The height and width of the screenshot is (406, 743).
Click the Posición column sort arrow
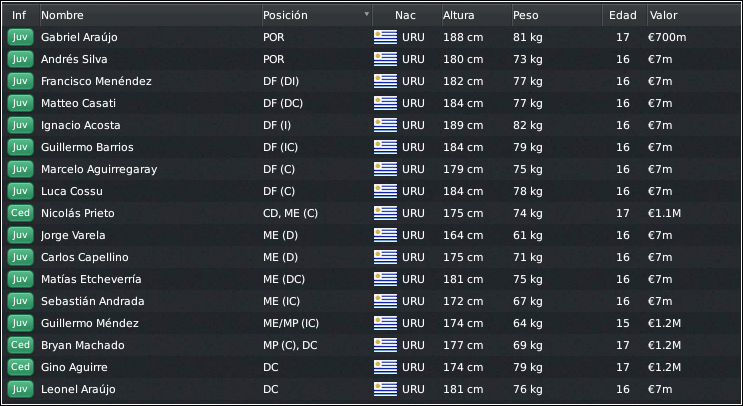(x=366, y=14)
